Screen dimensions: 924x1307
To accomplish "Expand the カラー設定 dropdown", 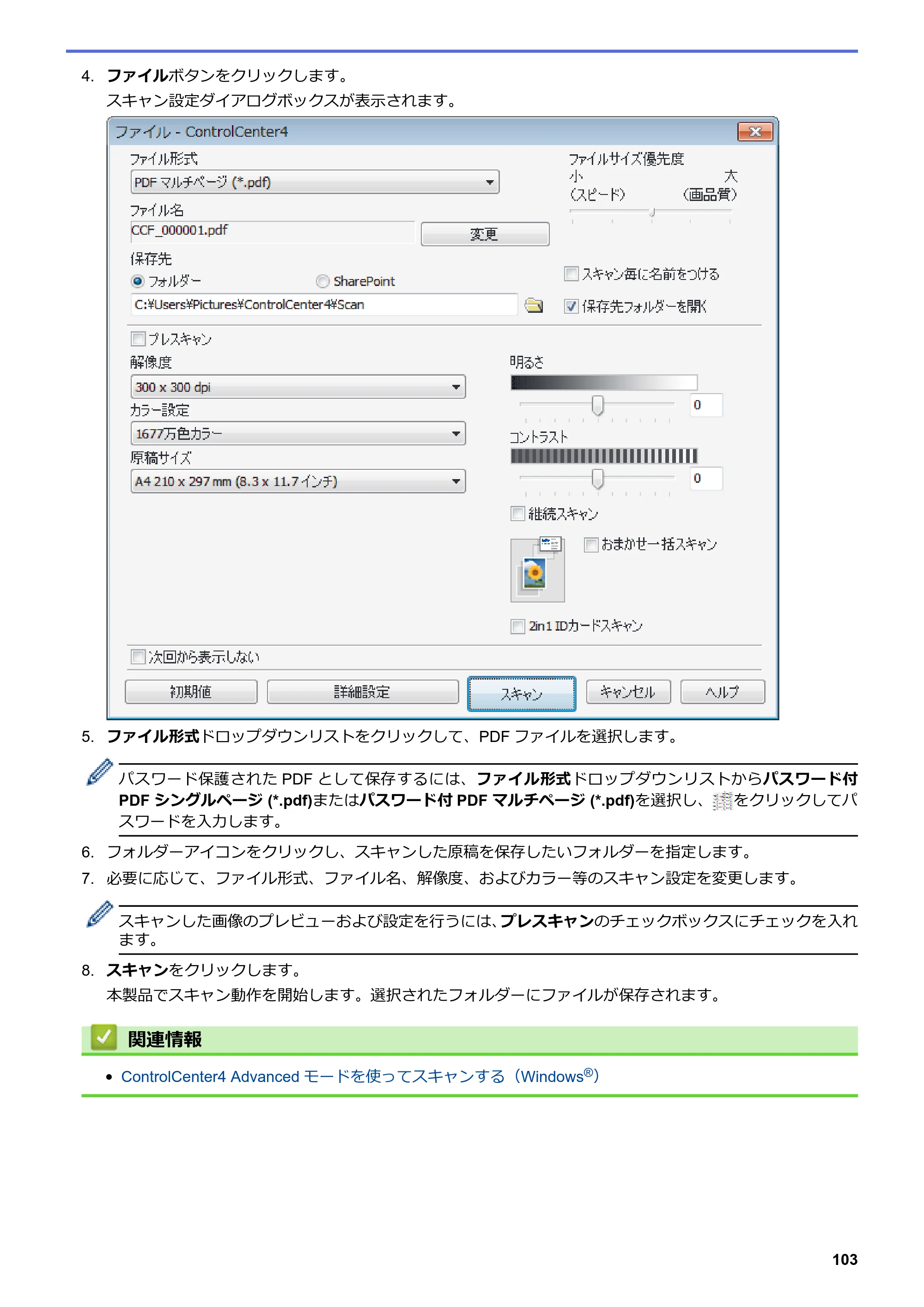I will 298,434.
